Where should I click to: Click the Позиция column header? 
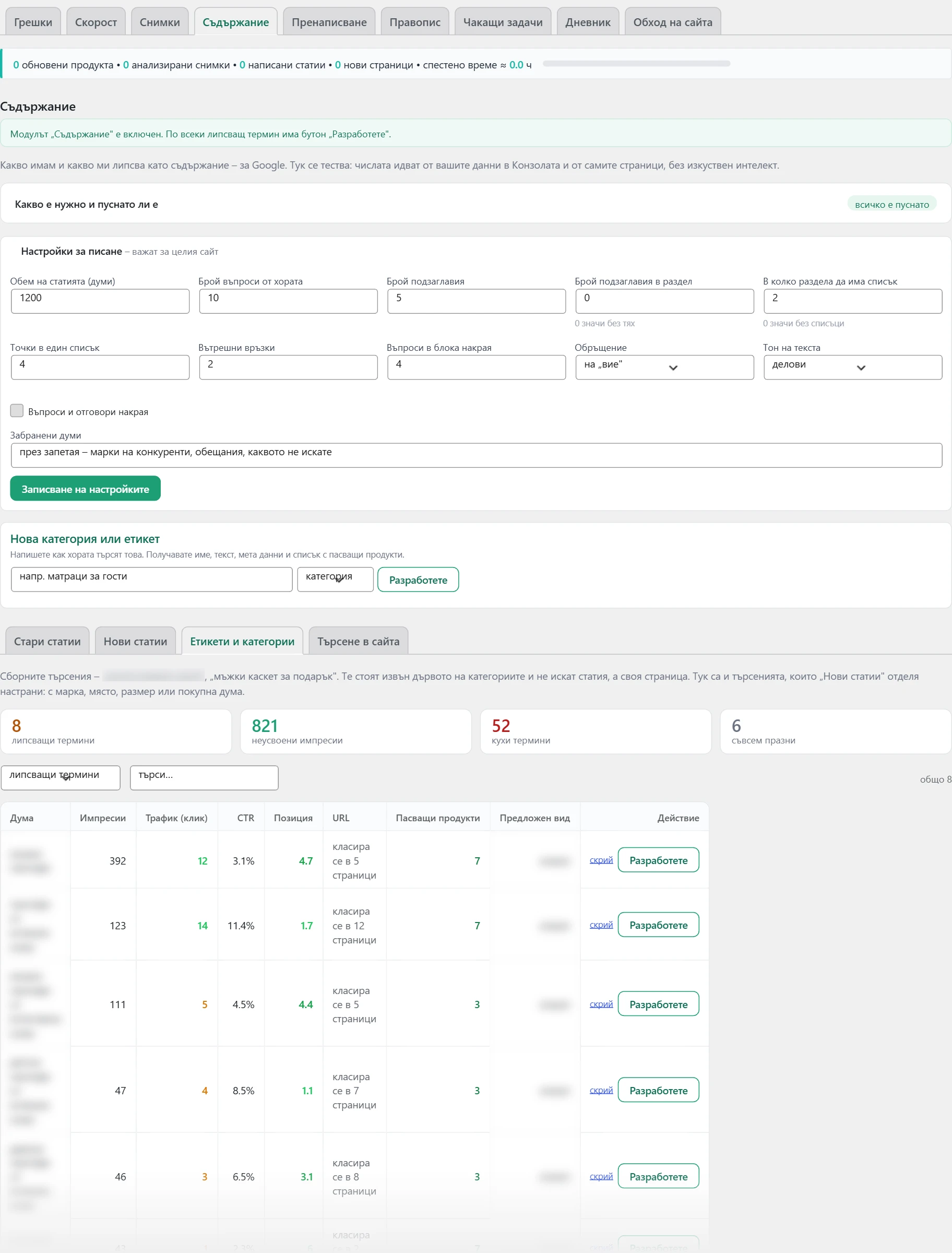pos(293,817)
